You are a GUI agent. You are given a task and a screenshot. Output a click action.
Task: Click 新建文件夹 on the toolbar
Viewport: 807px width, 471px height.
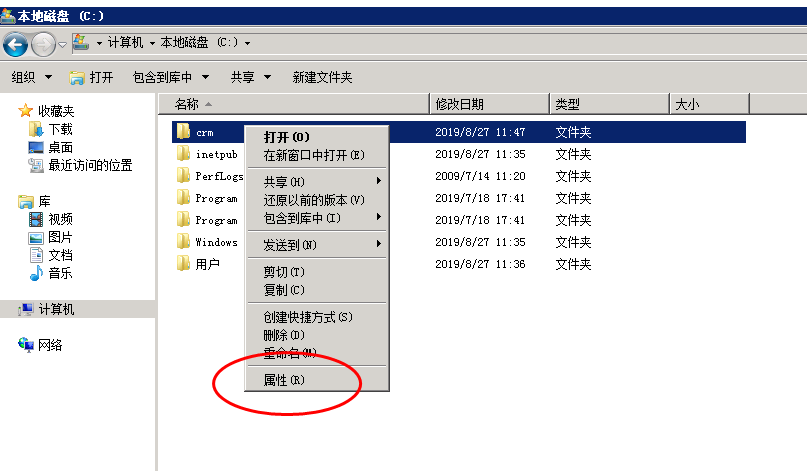tap(322, 77)
